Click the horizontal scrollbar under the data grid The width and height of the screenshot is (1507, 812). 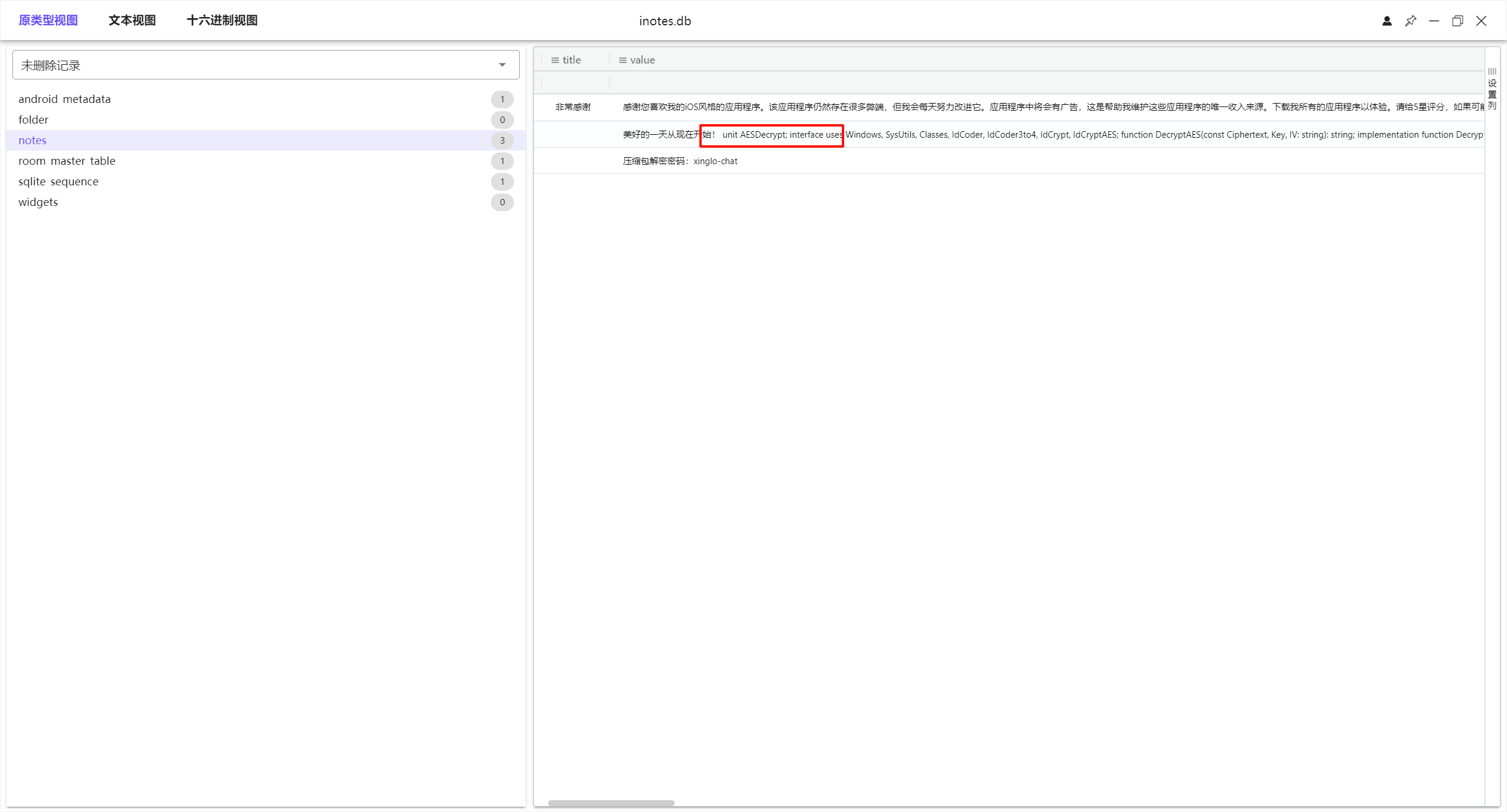click(611, 803)
